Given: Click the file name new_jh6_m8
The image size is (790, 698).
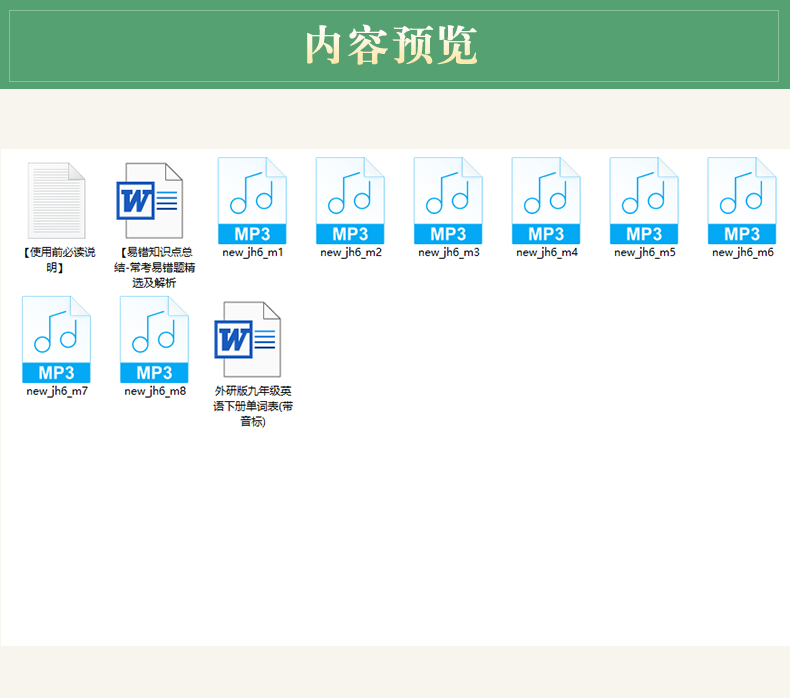Looking at the screenshot, I should click(155, 391).
